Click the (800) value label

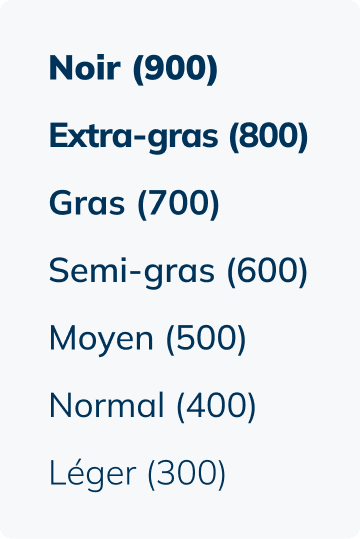[269, 136]
